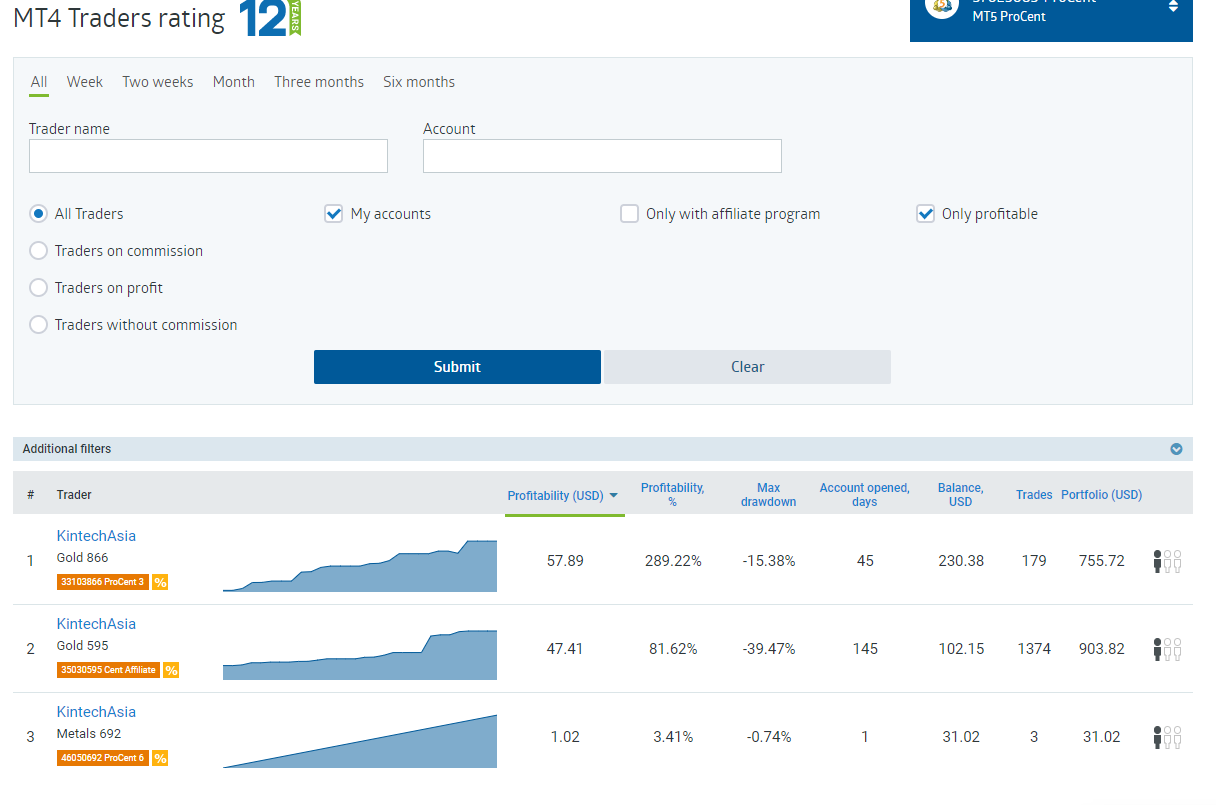Toggle sort arrow on Profitability (USD) column
The width and height of the screenshot is (1216, 805).
[613, 496]
